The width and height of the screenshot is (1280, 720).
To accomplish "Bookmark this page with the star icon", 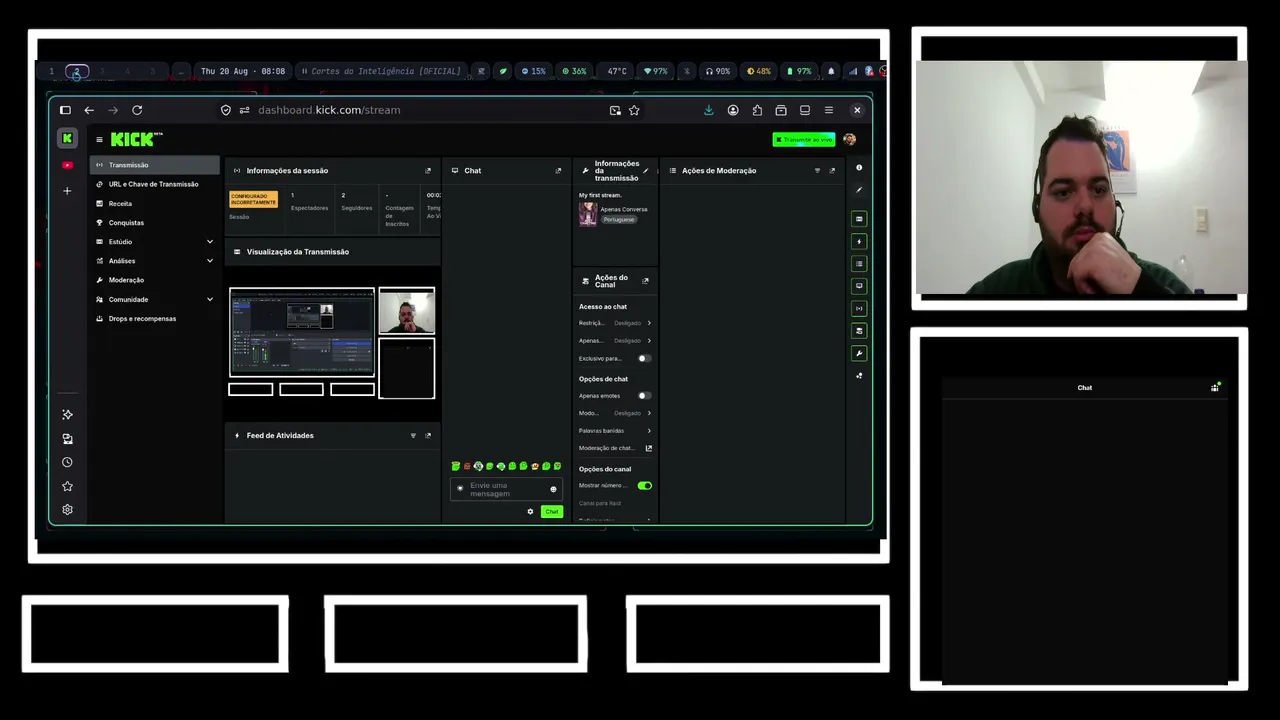I will [634, 110].
